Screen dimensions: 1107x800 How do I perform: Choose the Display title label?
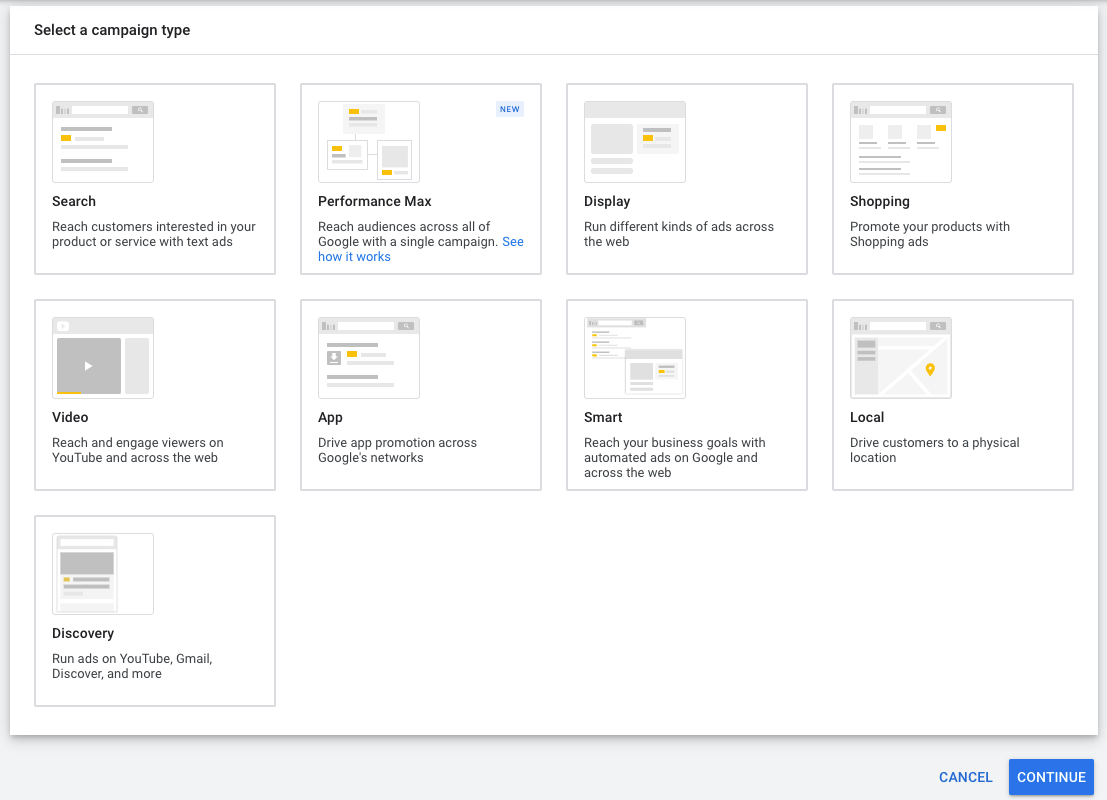606,201
